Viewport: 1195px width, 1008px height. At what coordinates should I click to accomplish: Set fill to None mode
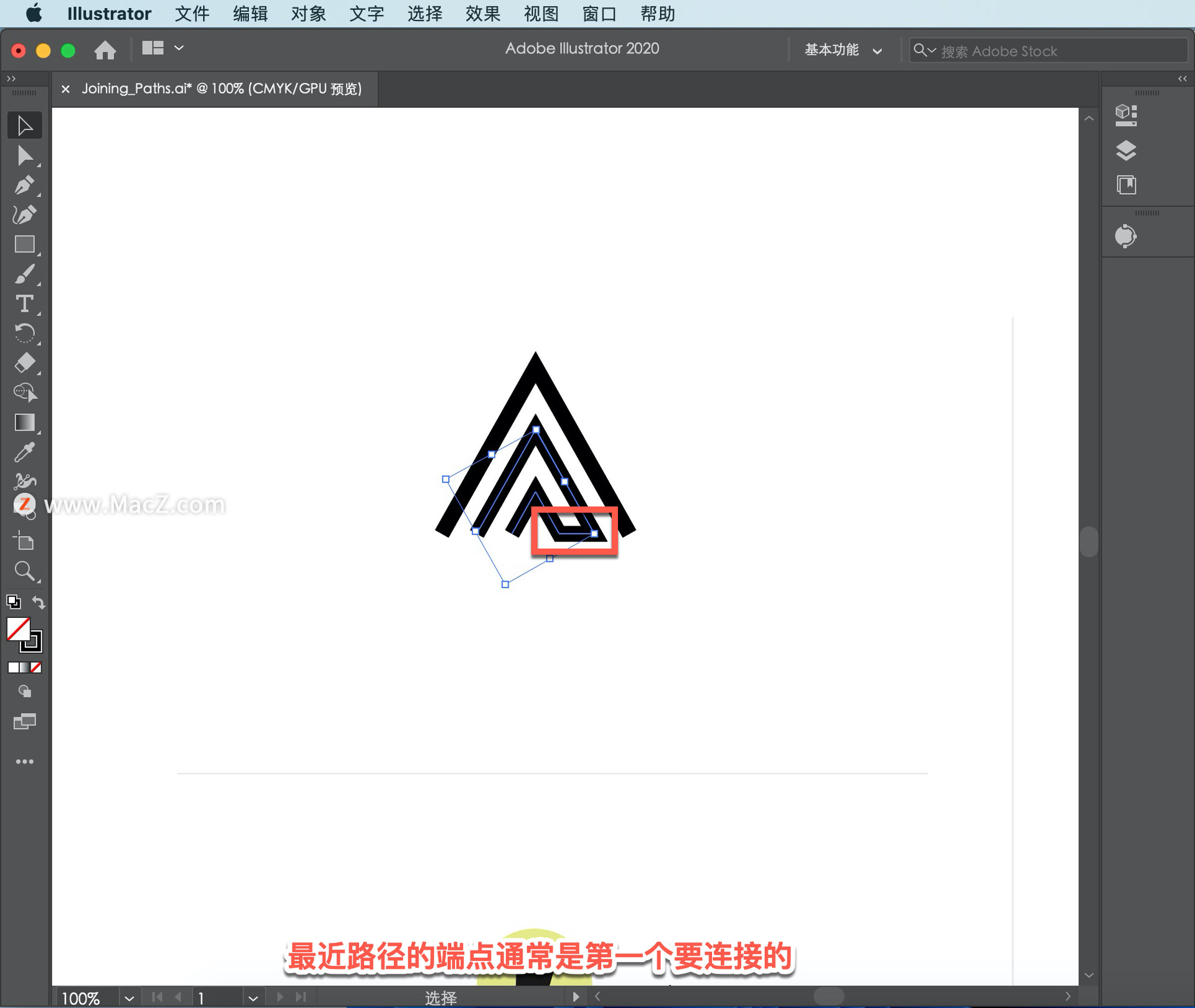[x=37, y=668]
